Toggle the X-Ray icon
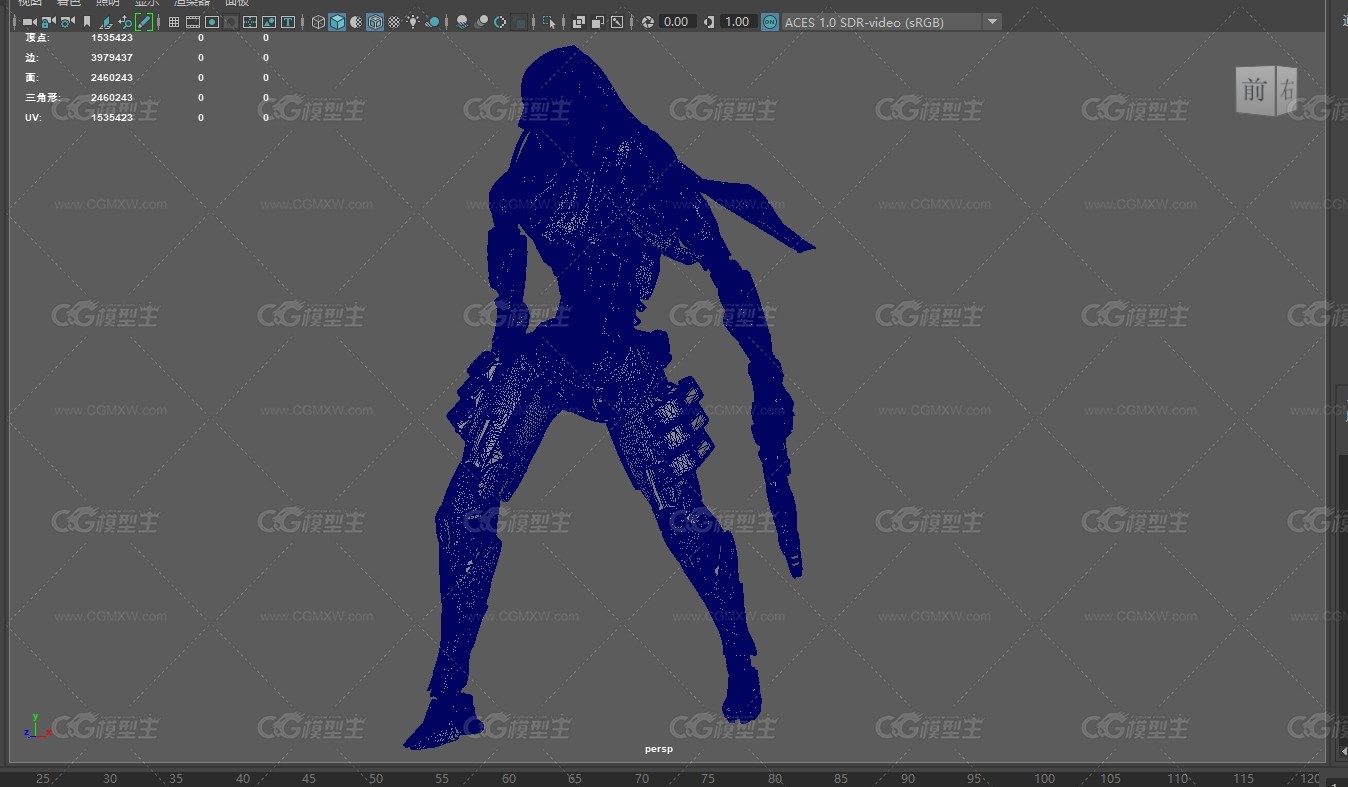The image size is (1348, 787). 578,21
